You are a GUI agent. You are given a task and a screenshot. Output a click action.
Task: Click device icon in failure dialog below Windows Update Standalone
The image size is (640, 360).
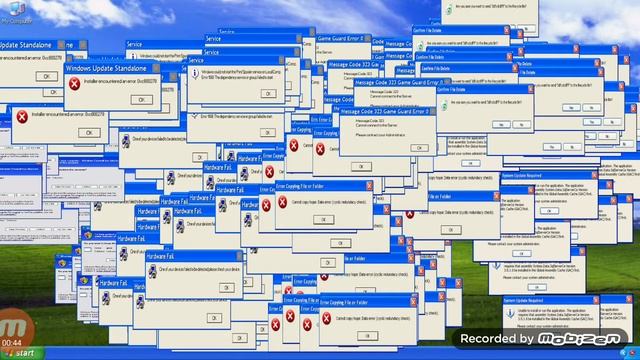126,141
